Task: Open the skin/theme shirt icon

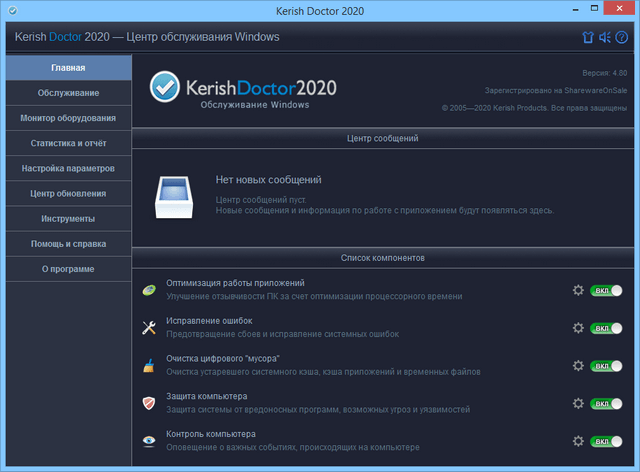Action: pyautogui.click(x=588, y=38)
